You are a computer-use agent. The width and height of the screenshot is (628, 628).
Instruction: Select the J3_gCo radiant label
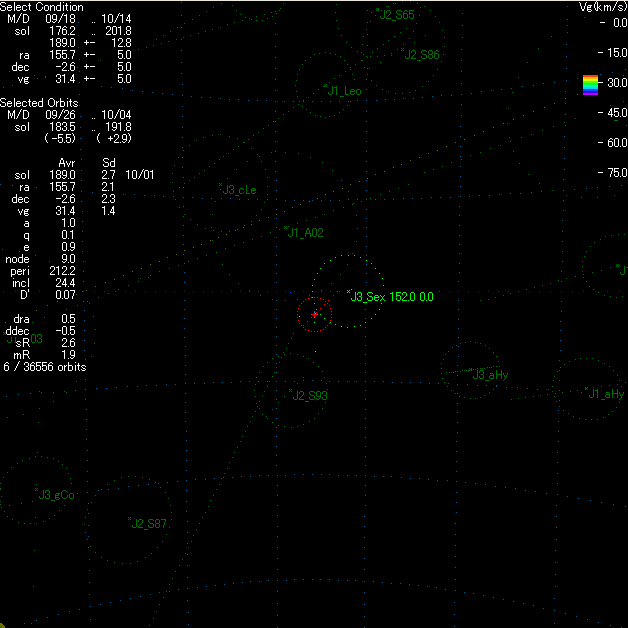(x=57, y=494)
